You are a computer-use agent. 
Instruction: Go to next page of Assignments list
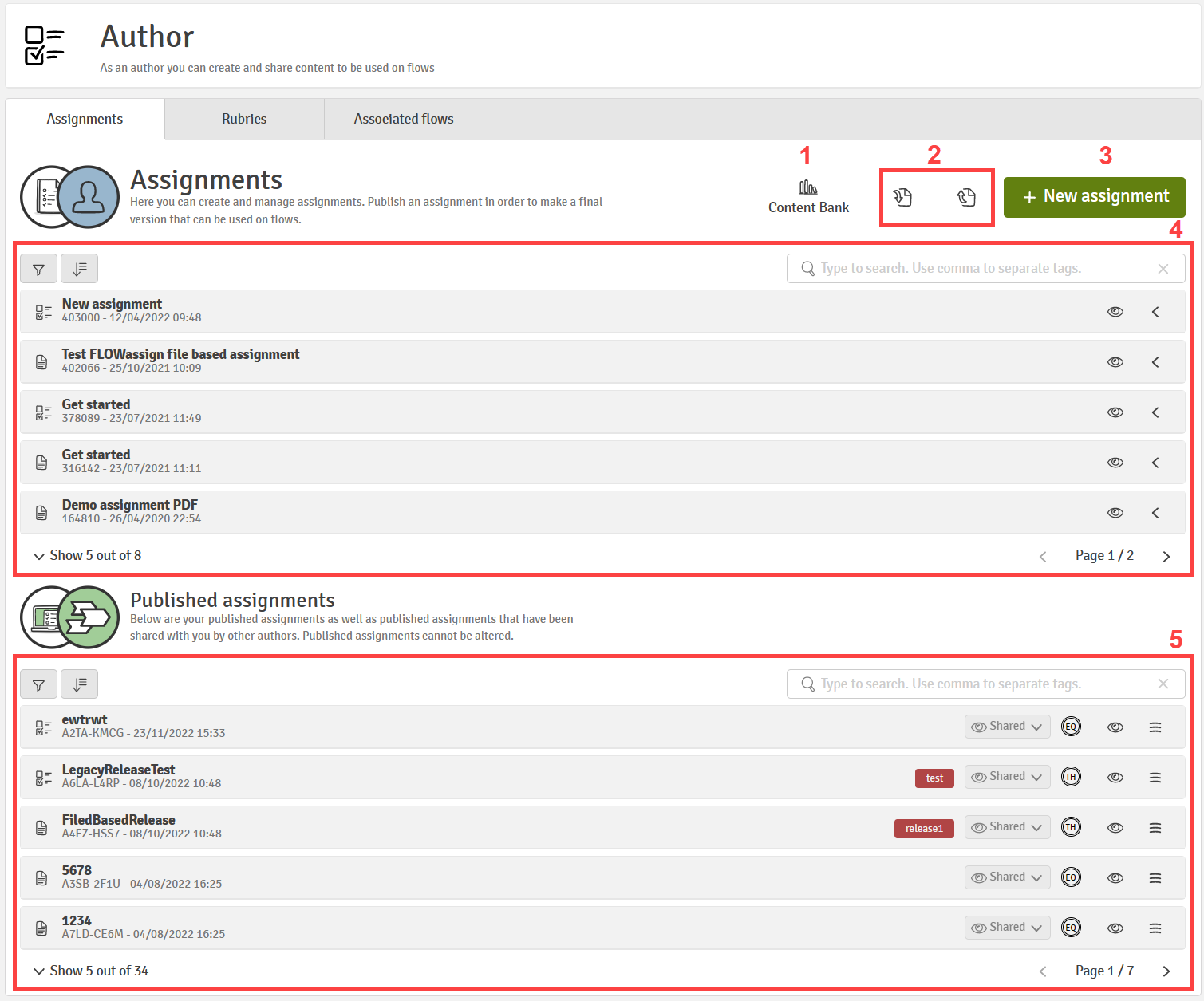pos(1166,557)
